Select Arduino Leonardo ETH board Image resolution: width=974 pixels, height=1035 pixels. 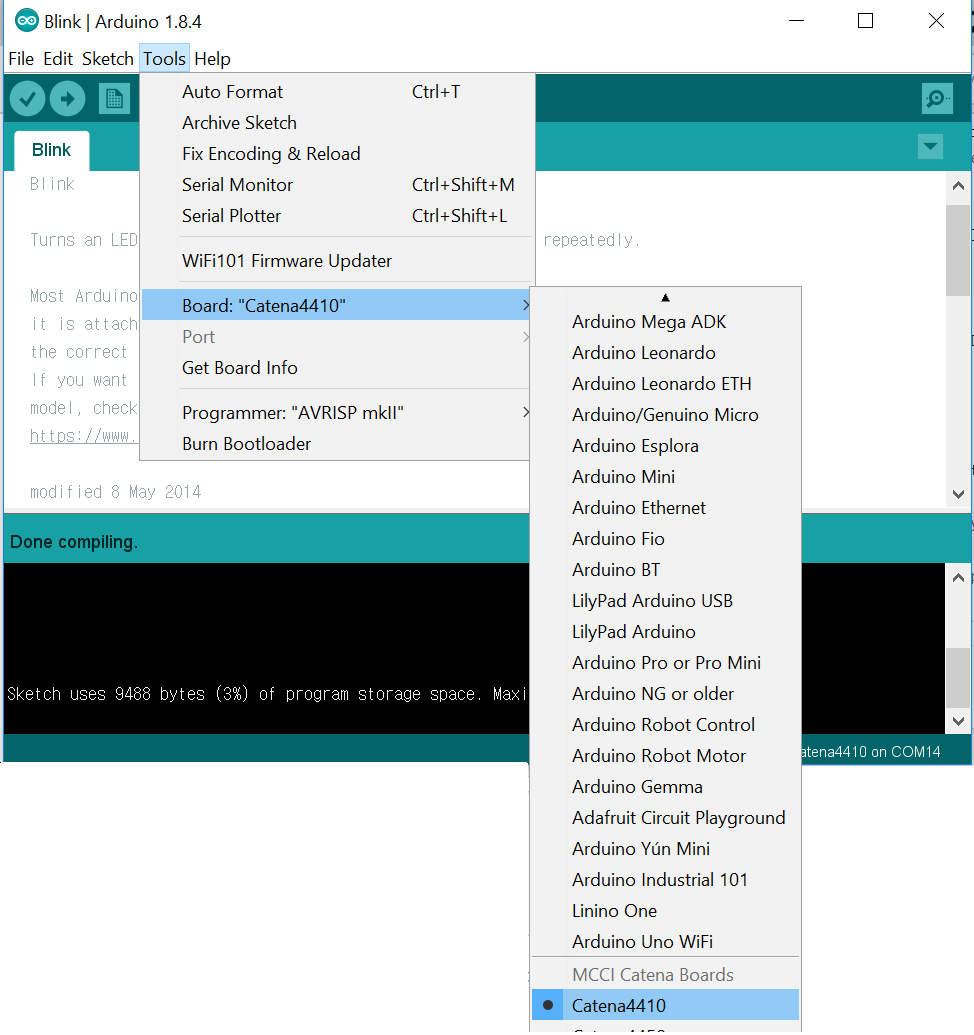point(665,384)
